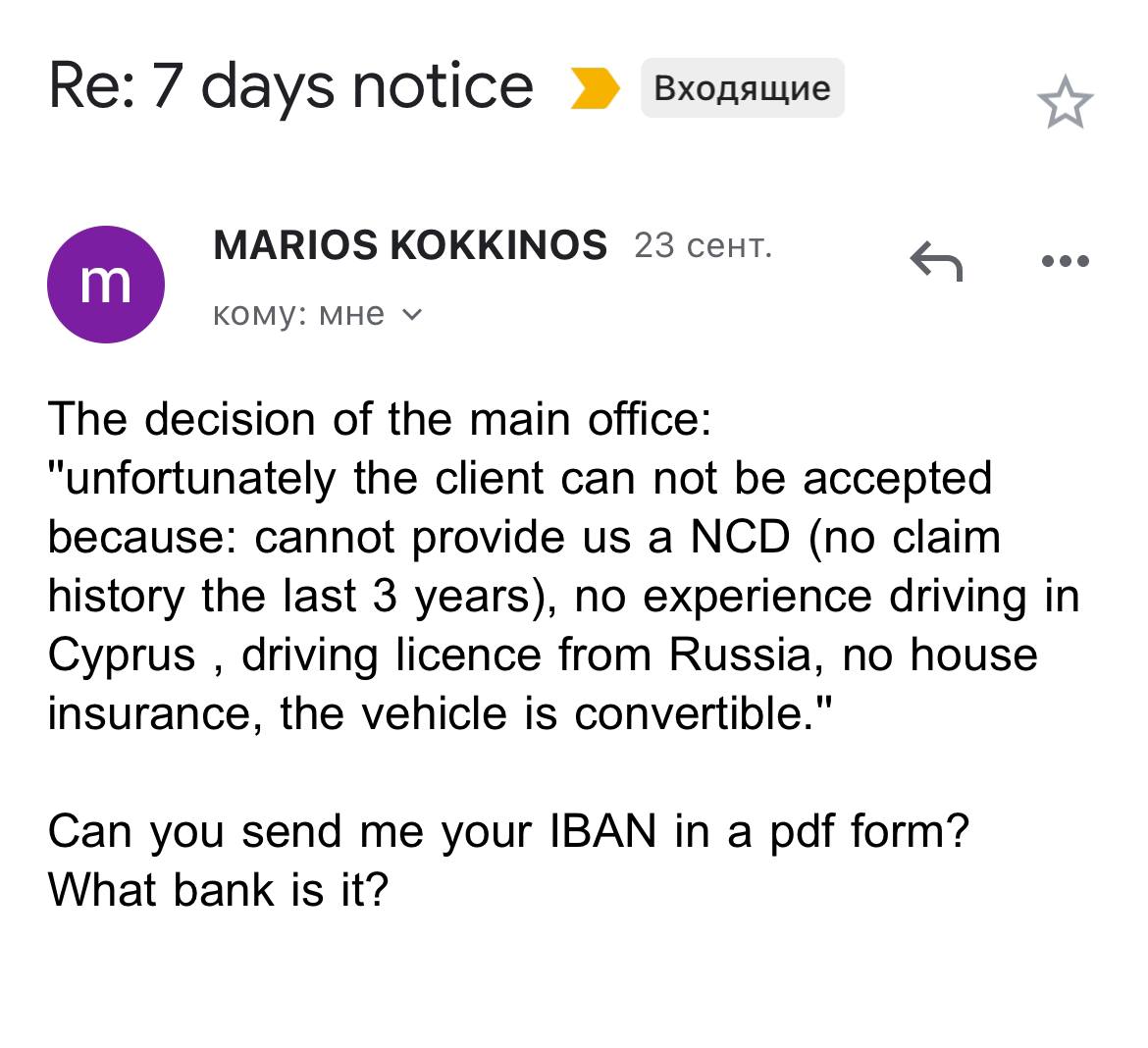This screenshot has width=1148, height=1048.
Task: Expand recipient details chevron
Action: pos(413,315)
